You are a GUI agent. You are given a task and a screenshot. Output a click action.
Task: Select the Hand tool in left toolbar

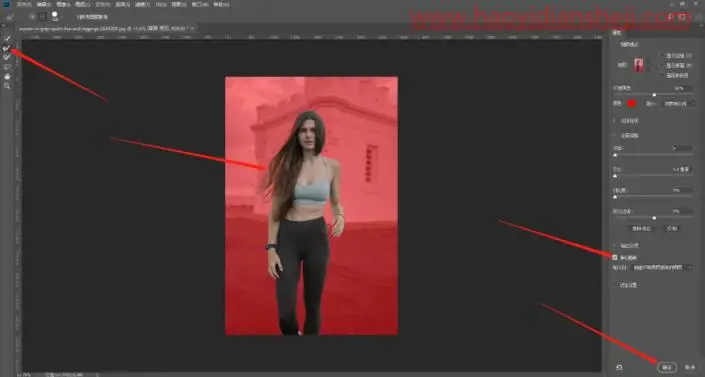click(7, 76)
